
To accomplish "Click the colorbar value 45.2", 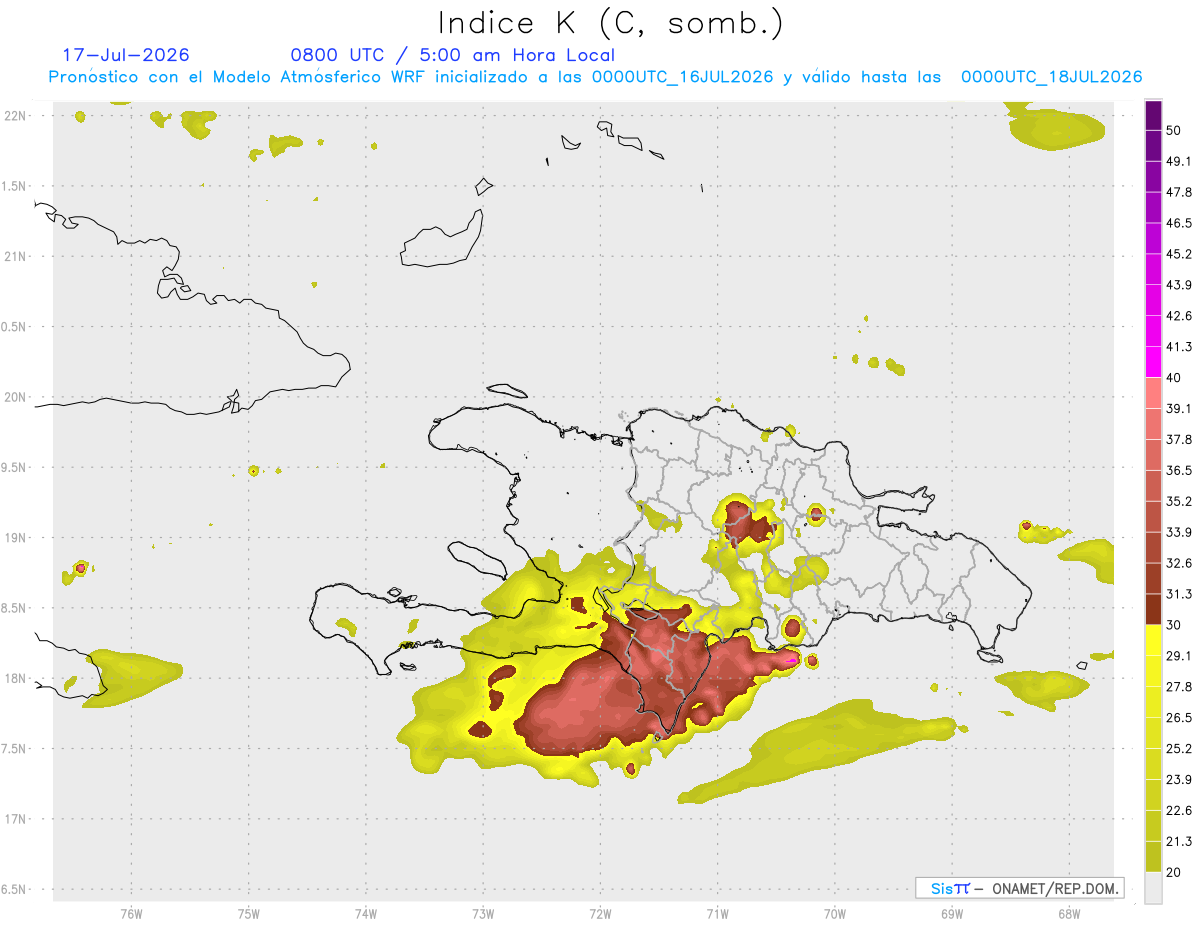I will click(1179, 254).
